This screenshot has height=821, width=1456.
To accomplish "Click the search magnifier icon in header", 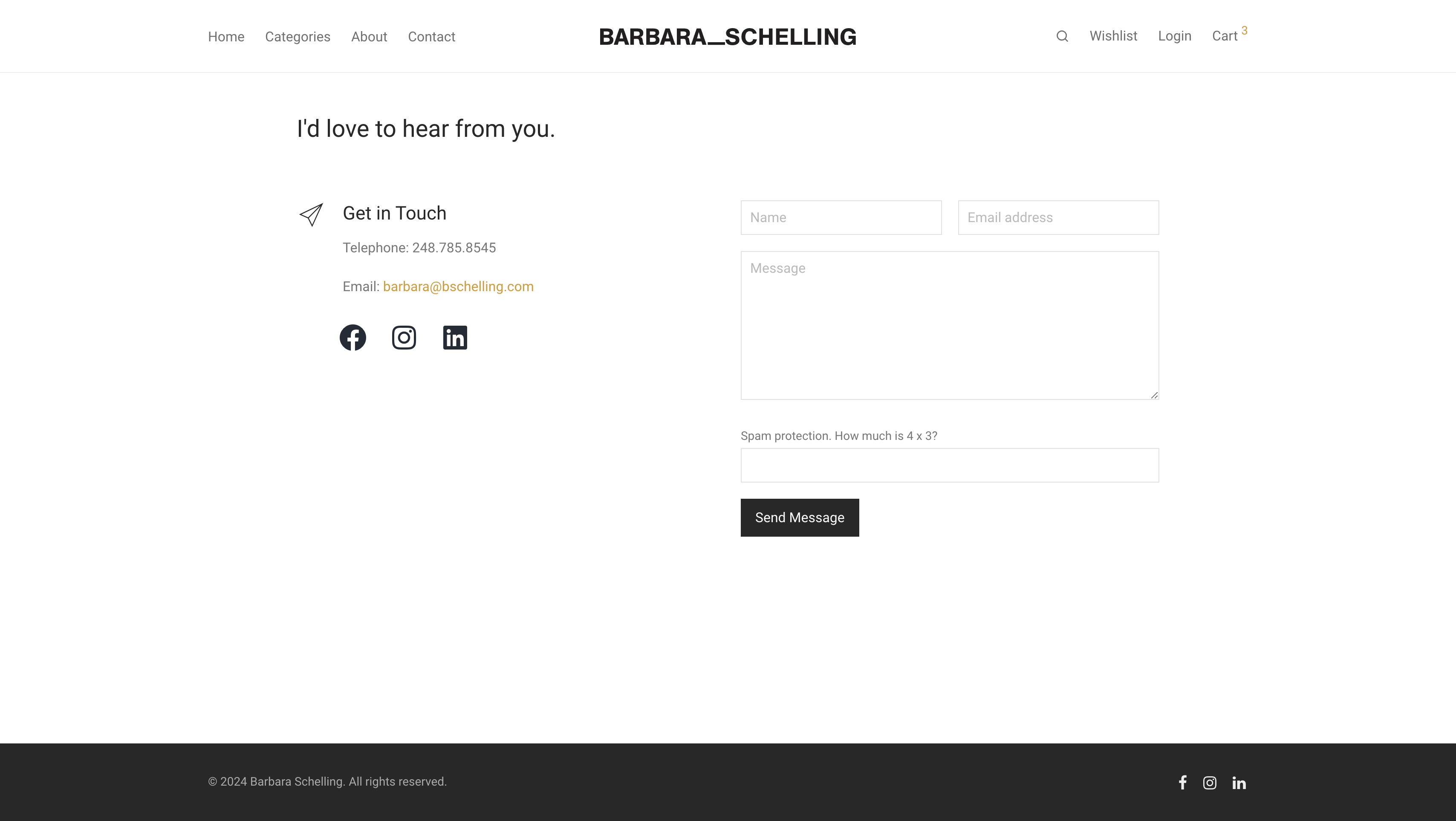I will point(1062,36).
